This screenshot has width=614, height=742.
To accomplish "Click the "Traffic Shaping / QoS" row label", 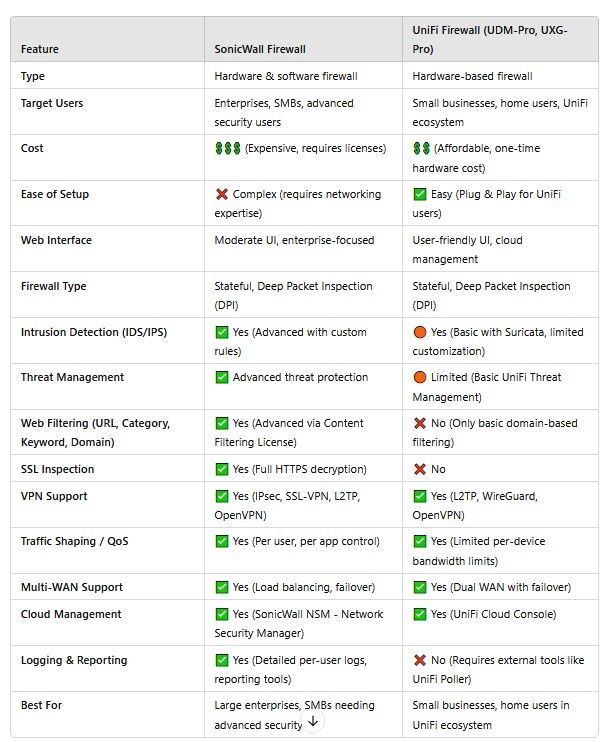I will (75, 541).
